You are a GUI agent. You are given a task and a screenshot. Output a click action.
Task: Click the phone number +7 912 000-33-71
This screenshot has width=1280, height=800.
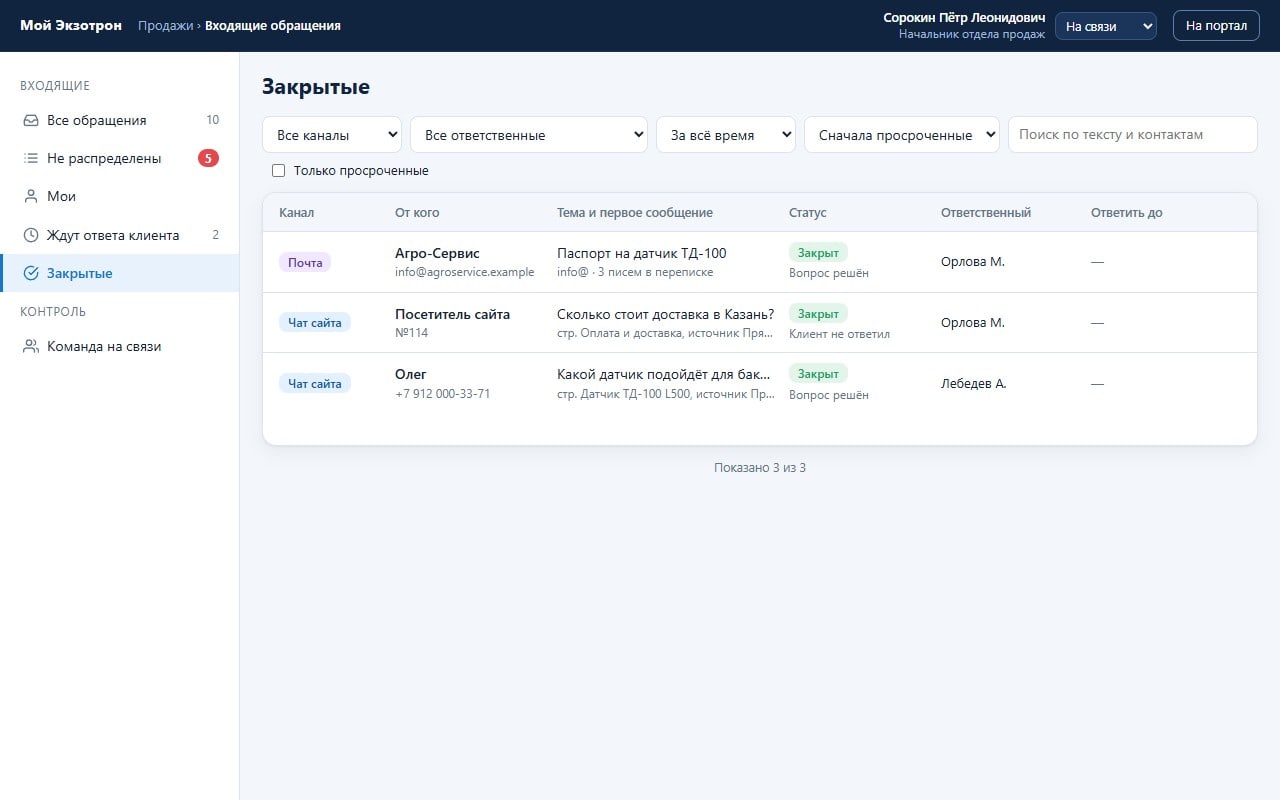pyautogui.click(x=443, y=394)
